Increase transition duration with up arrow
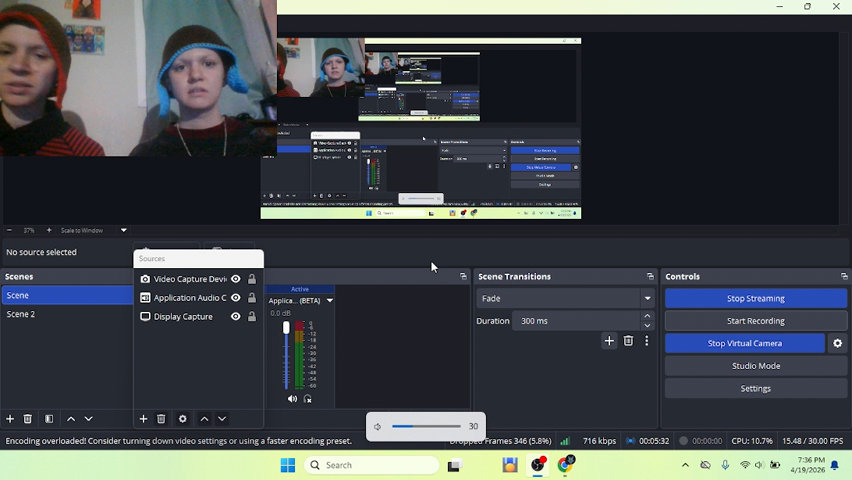This screenshot has height=480, width=852. (x=647, y=316)
